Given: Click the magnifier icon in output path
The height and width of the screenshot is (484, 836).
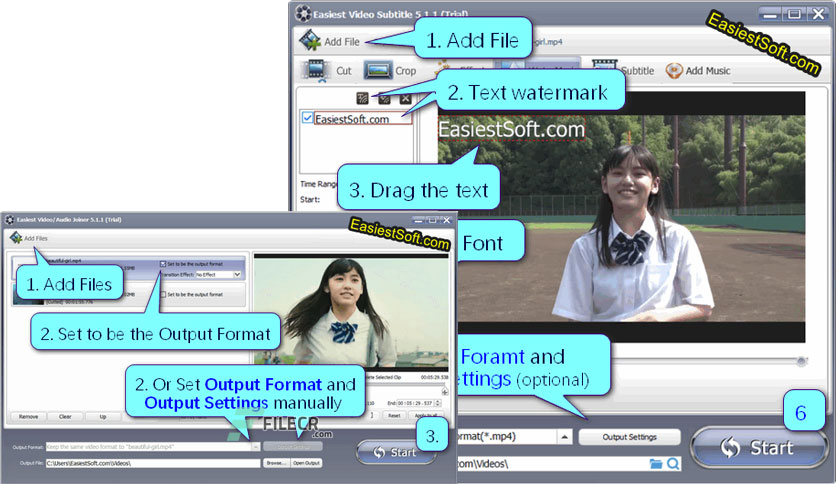Looking at the screenshot, I should point(673,464).
